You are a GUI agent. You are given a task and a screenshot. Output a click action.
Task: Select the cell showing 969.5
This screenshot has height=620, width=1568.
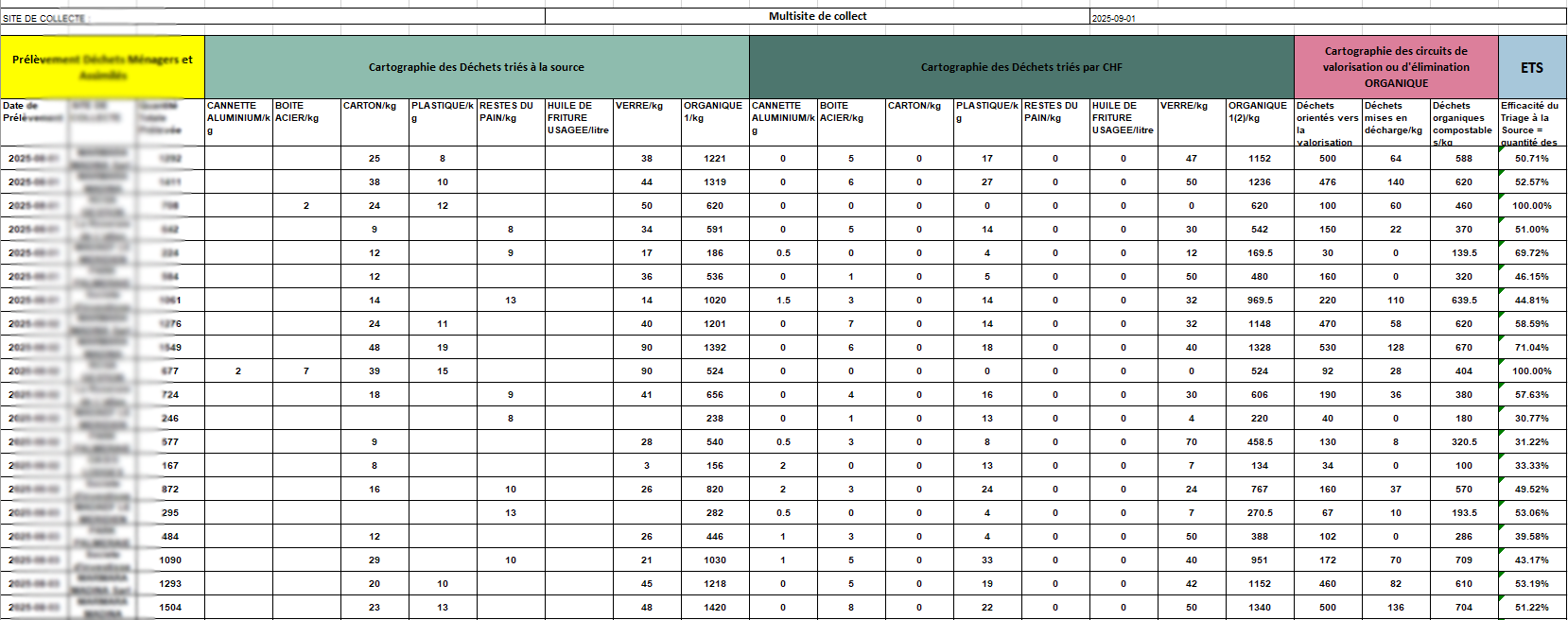pos(1259,300)
